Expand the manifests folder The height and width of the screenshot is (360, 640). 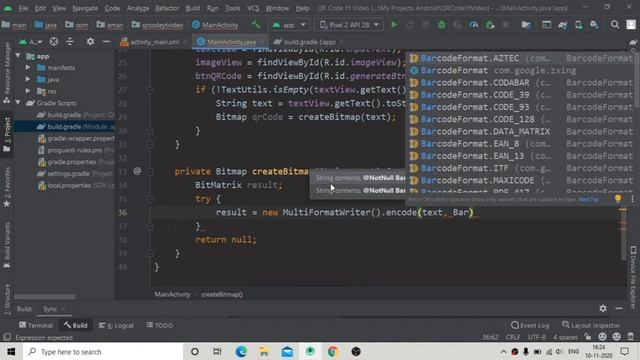[28, 67]
